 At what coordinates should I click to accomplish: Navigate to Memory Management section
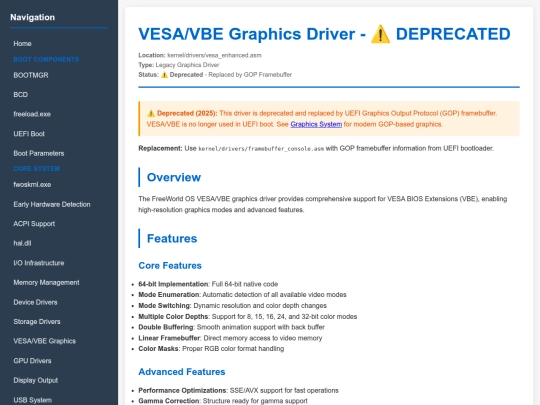pos(46,283)
